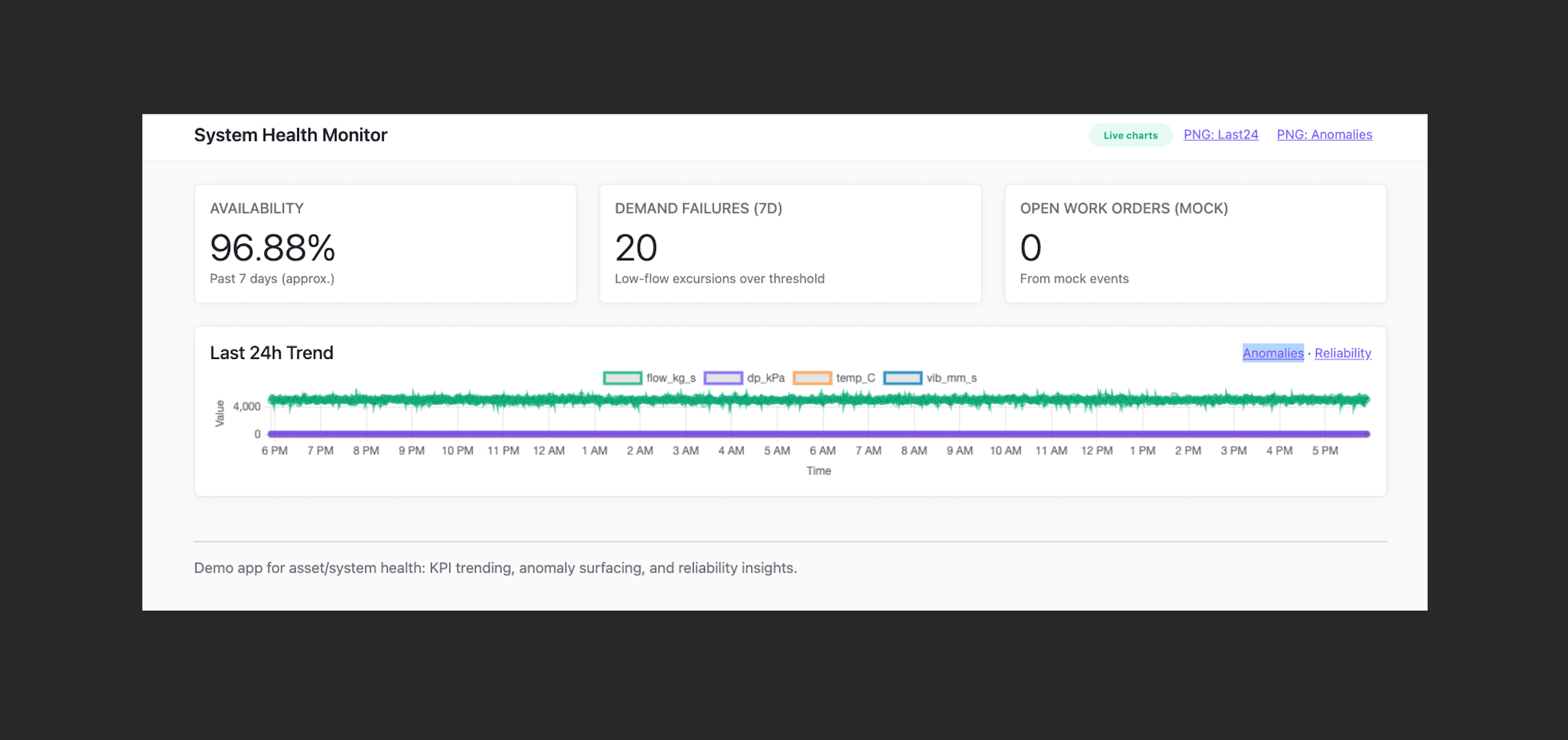
Task: Toggle dp_kPa legend color box
Action: point(723,378)
